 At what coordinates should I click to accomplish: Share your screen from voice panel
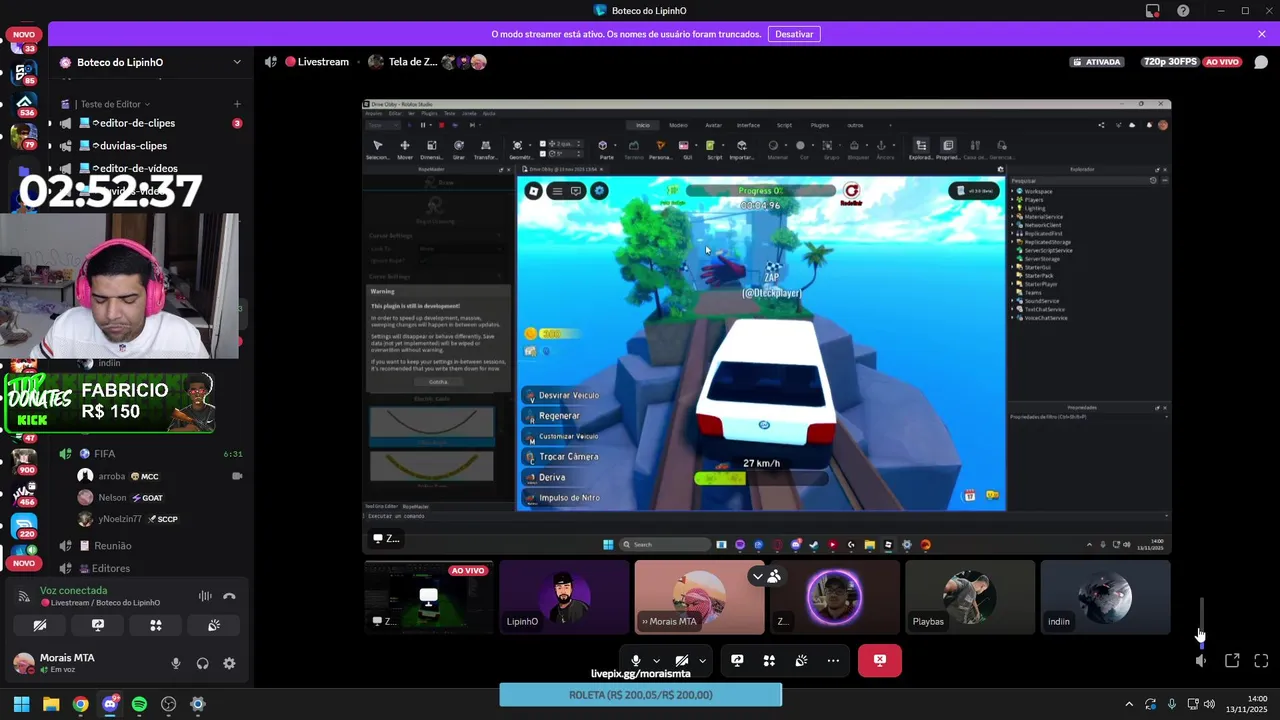point(98,625)
